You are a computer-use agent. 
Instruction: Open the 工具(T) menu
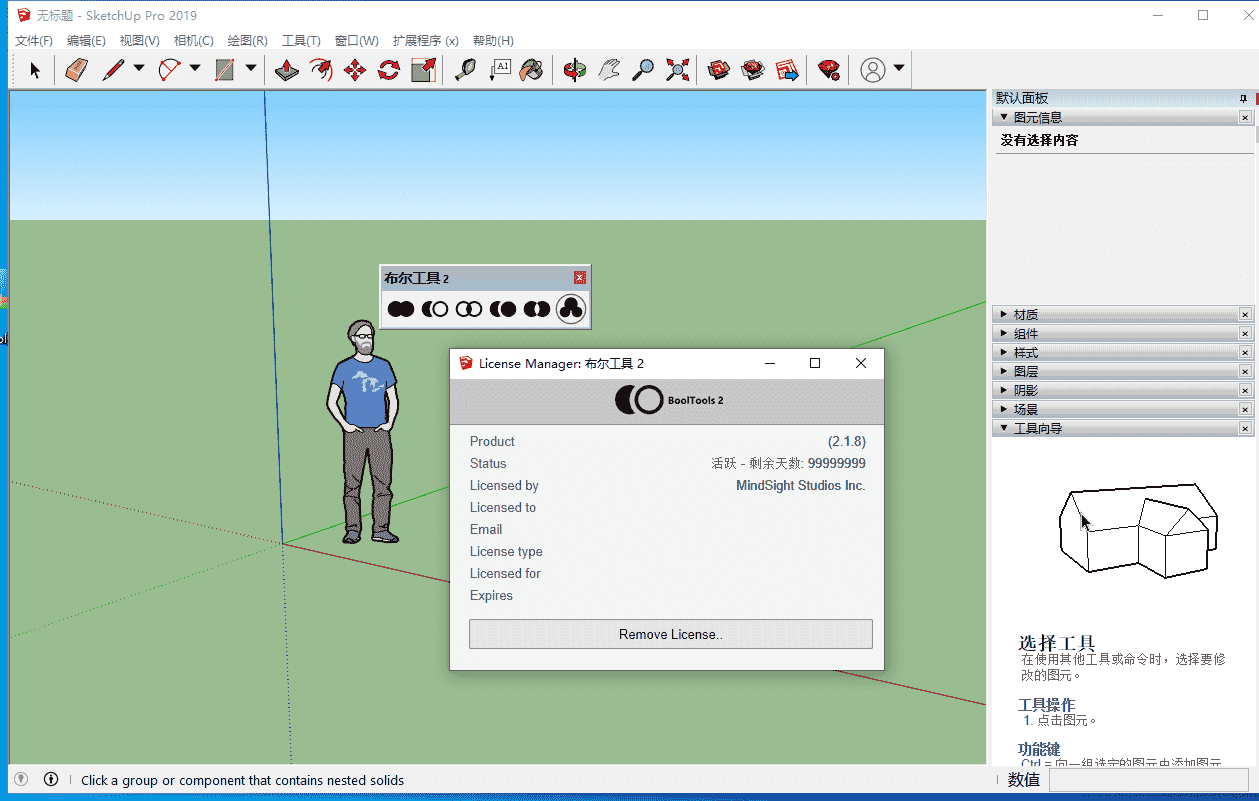[x=301, y=41]
